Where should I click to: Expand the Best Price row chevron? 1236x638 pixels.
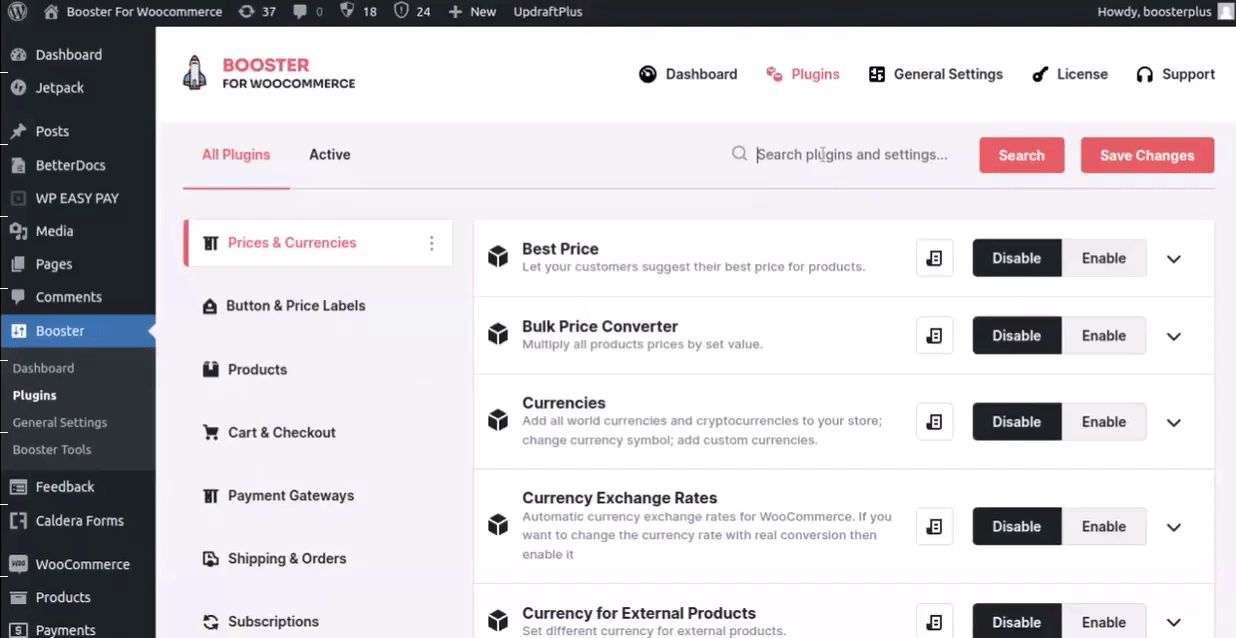(1174, 259)
